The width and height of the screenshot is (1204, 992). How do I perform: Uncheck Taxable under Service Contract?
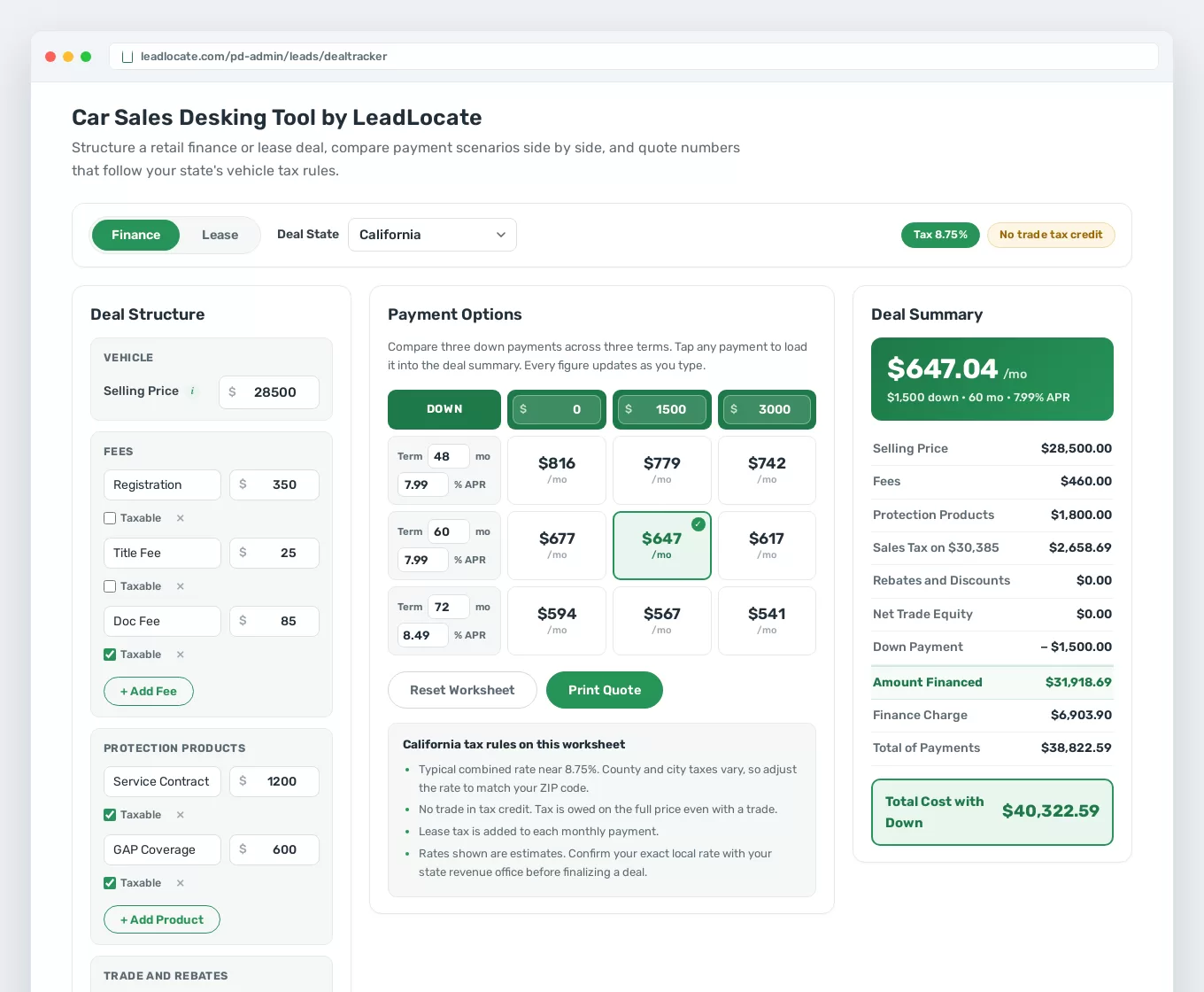coord(110,815)
